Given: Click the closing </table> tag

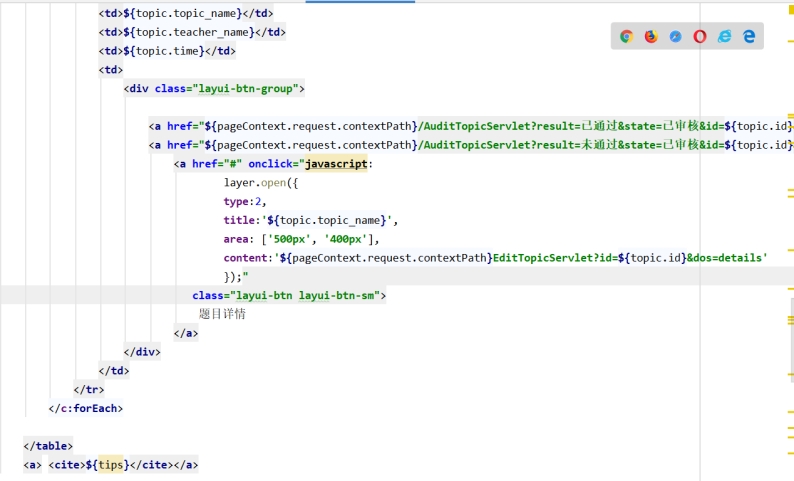Looking at the screenshot, I should pos(48,446).
